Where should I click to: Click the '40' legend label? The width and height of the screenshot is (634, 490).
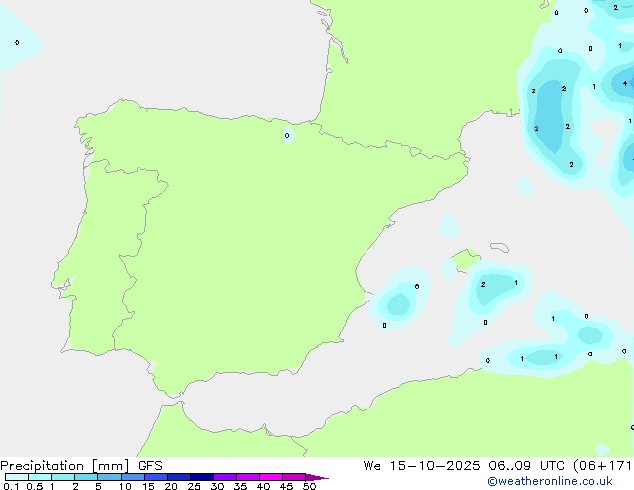click(x=263, y=486)
